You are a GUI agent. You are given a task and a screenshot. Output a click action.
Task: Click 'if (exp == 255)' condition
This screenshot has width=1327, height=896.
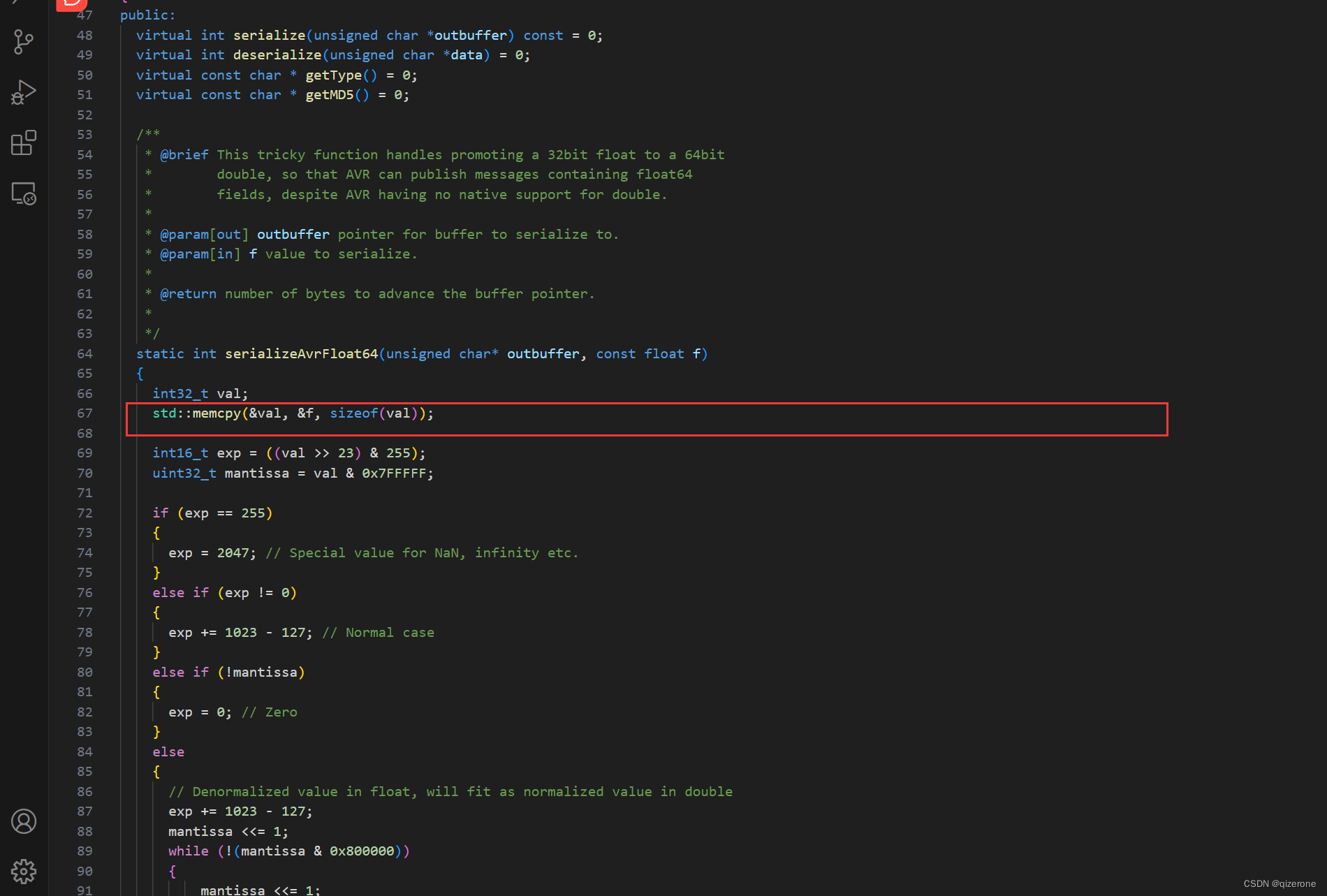[212, 513]
